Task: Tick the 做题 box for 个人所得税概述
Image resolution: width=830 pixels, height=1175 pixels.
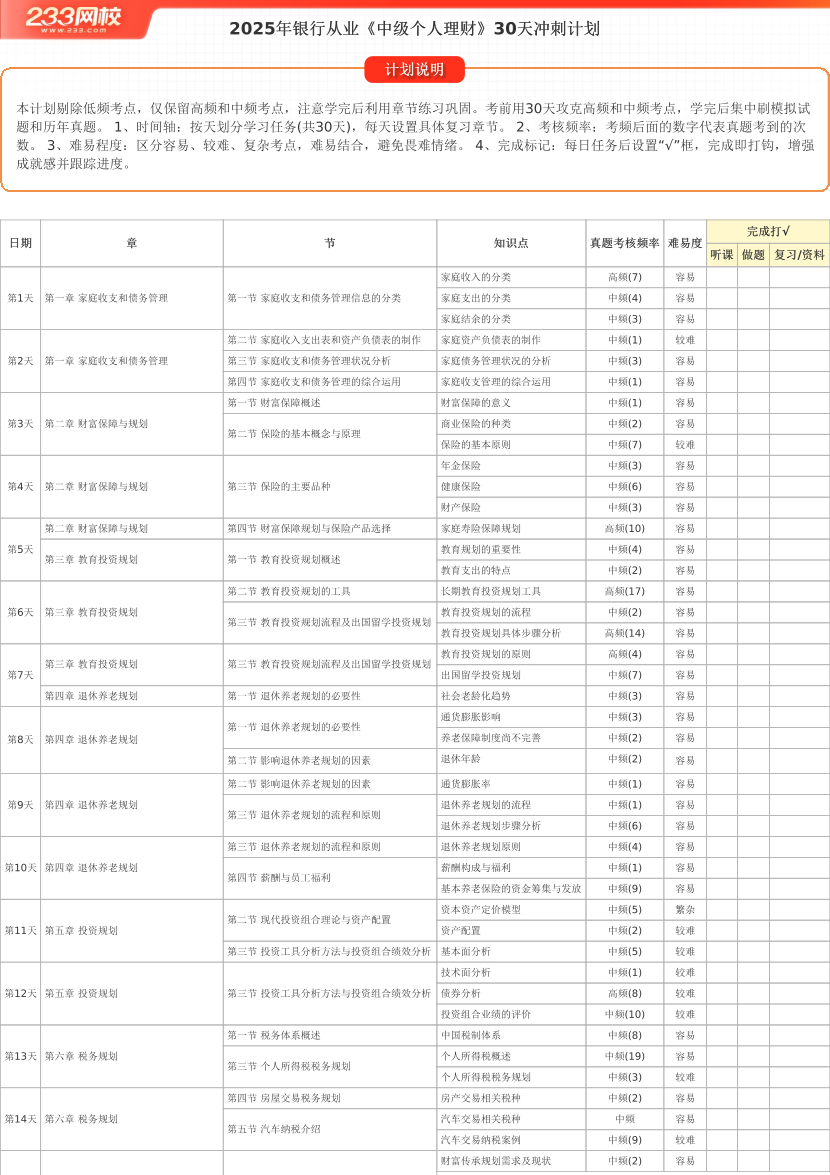Action: [753, 1057]
